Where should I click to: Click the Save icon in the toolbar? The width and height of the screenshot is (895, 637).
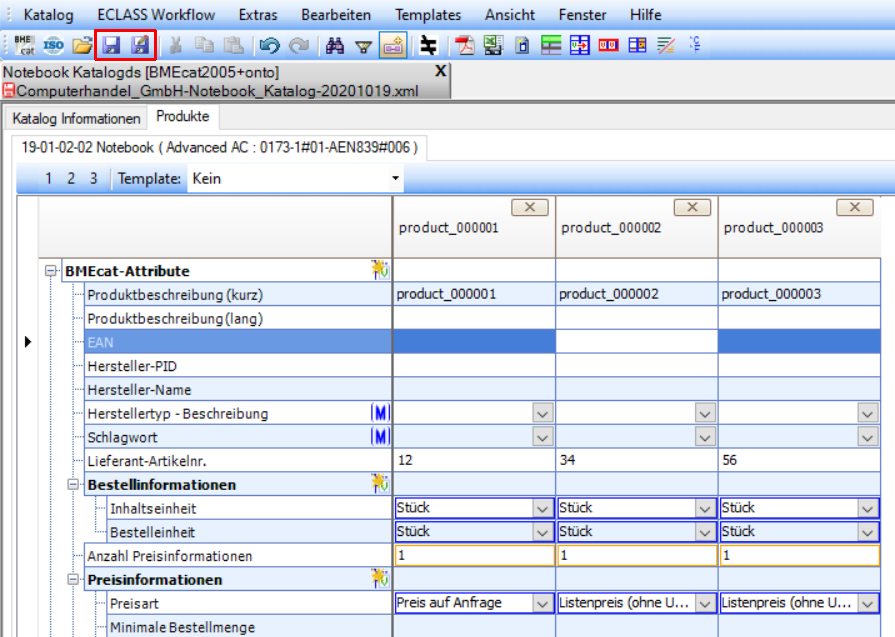tap(111, 45)
